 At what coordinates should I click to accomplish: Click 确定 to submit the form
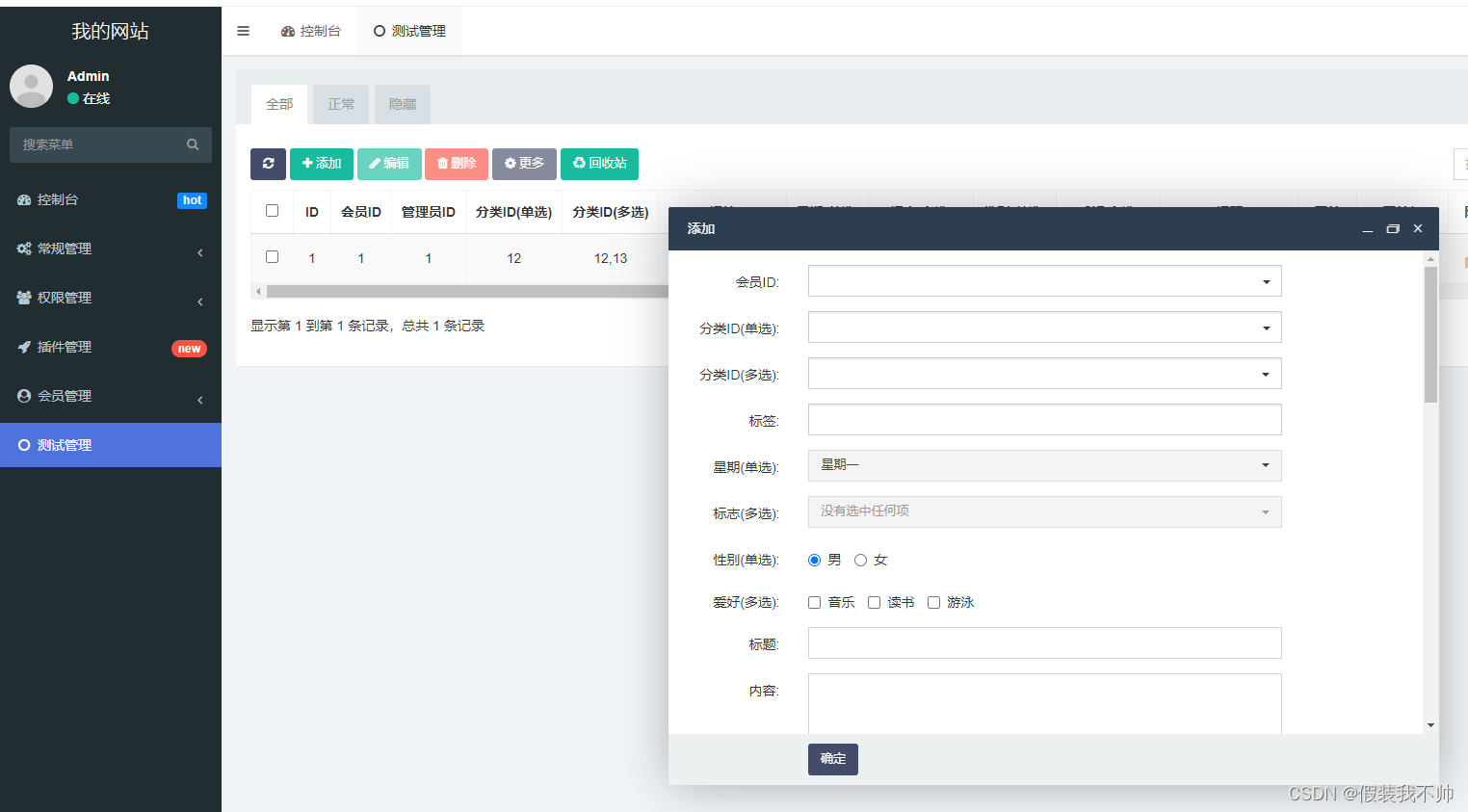pyautogui.click(x=833, y=759)
